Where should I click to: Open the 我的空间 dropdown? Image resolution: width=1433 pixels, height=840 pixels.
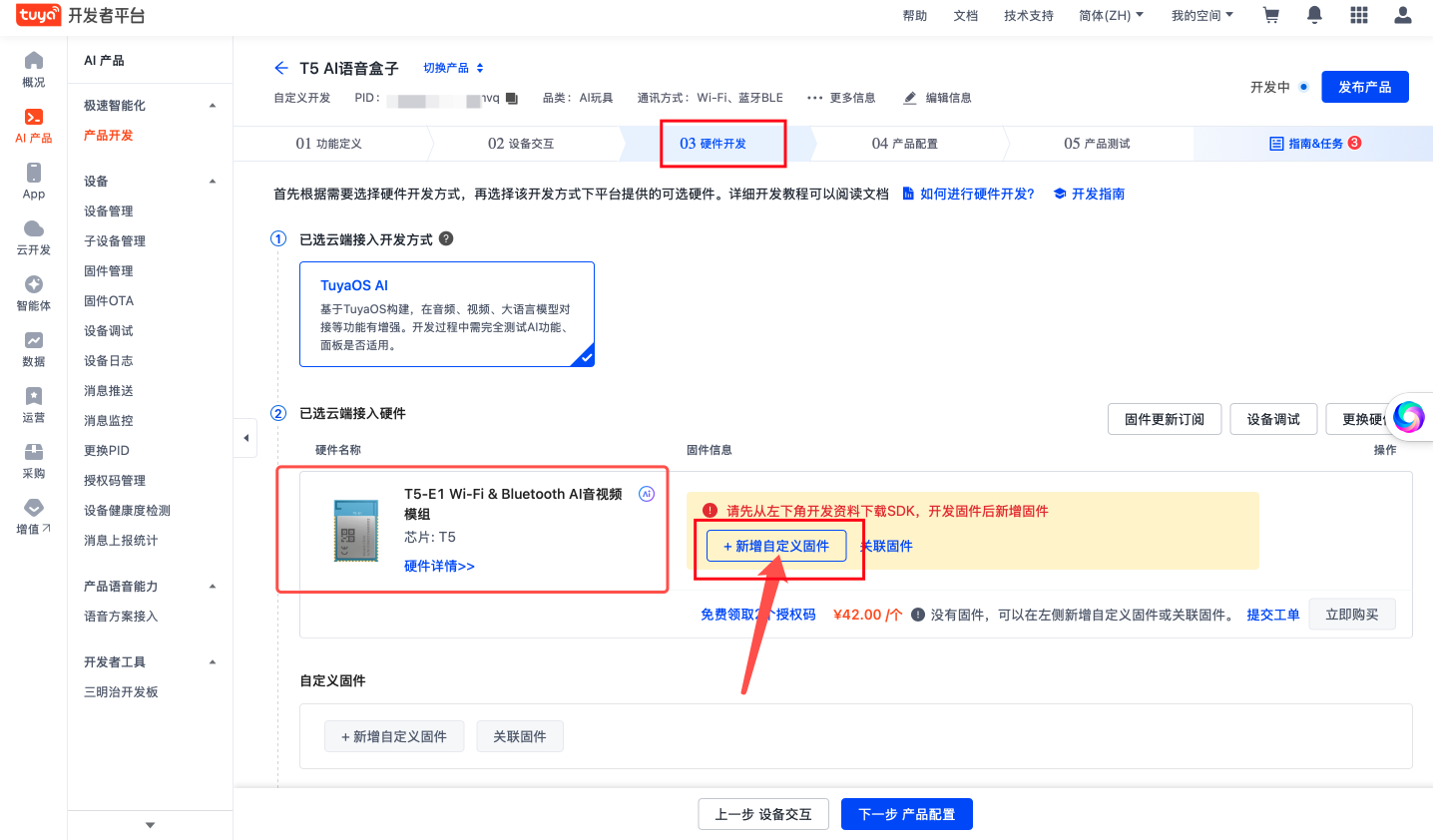(1202, 15)
